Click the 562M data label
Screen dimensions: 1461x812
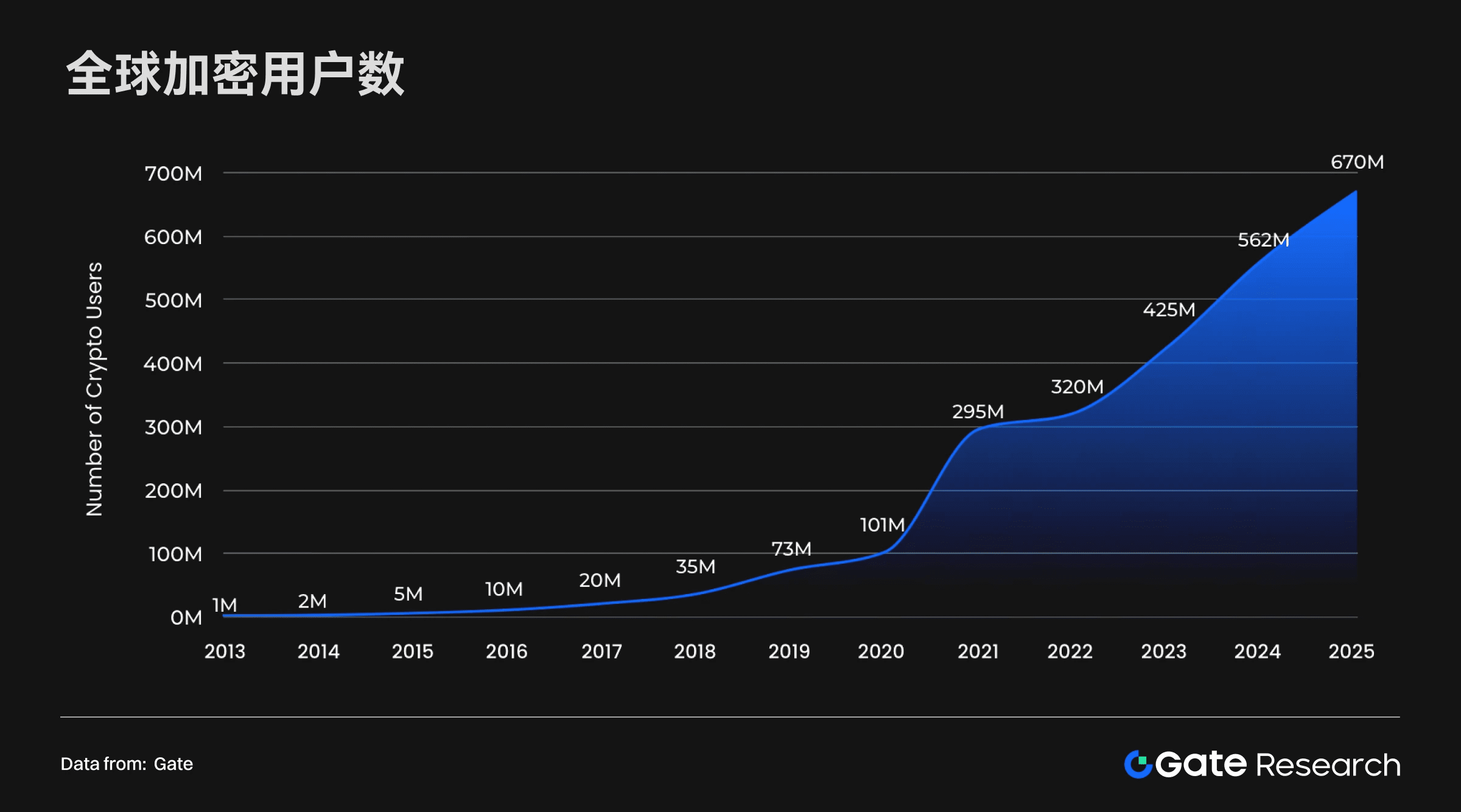tap(1263, 240)
